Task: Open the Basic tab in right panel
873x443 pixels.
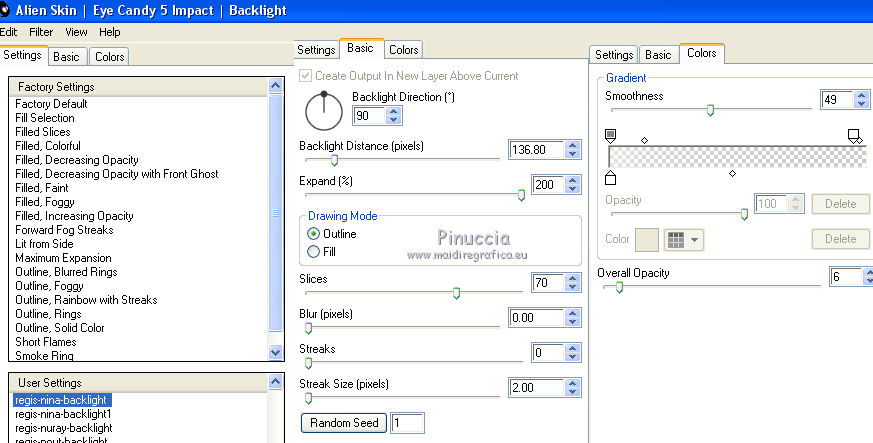Action: [x=658, y=55]
